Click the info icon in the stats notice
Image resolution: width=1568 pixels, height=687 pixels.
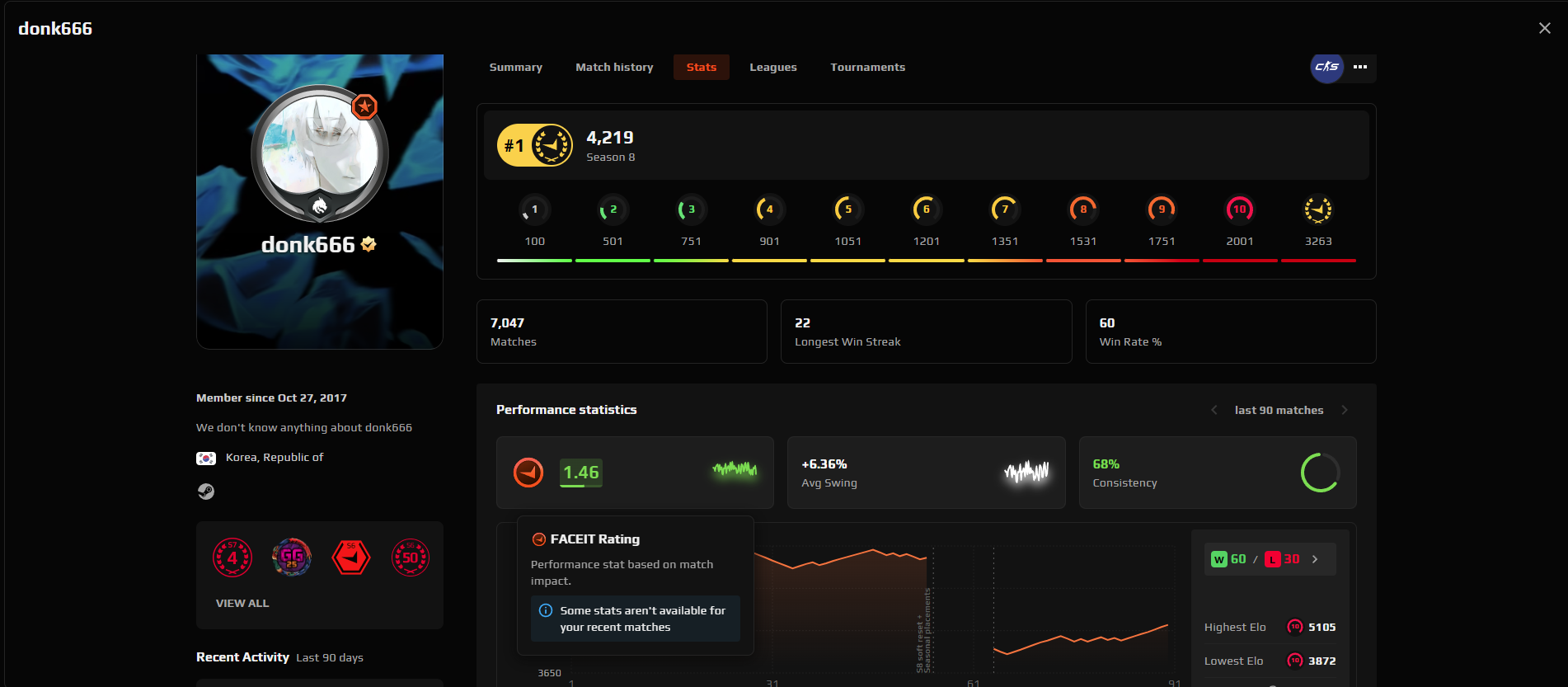click(x=546, y=610)
